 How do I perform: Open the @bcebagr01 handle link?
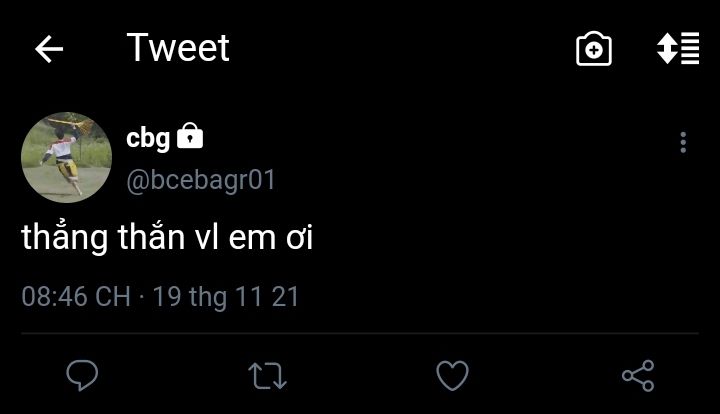click(x=200, y=180)
